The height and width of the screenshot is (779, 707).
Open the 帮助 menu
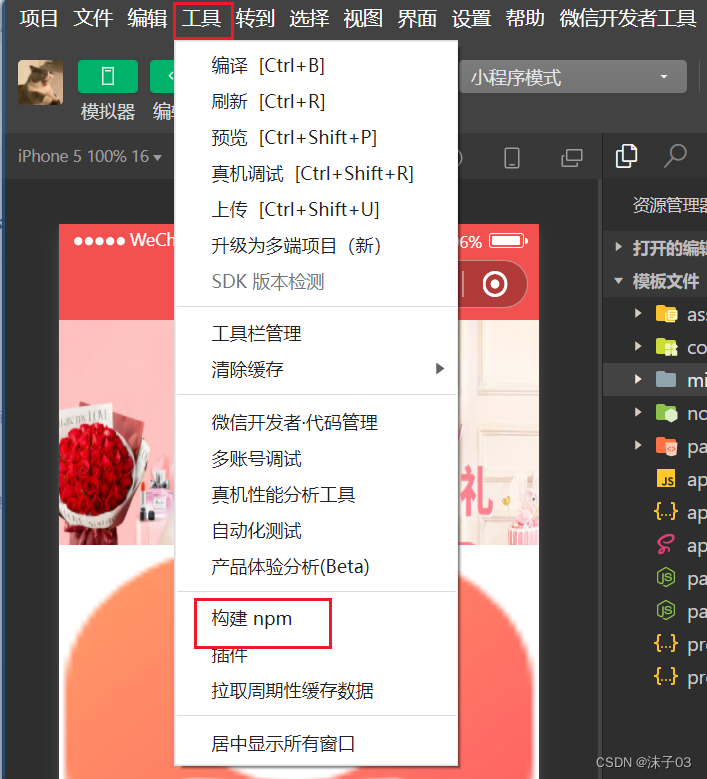(525, 19)
